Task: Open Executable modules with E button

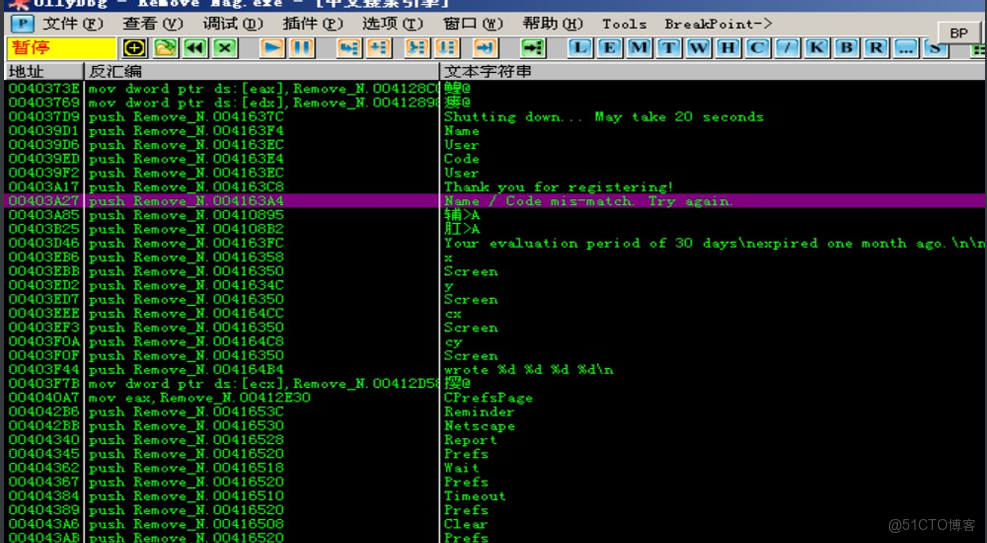Action: pos(609,48)
